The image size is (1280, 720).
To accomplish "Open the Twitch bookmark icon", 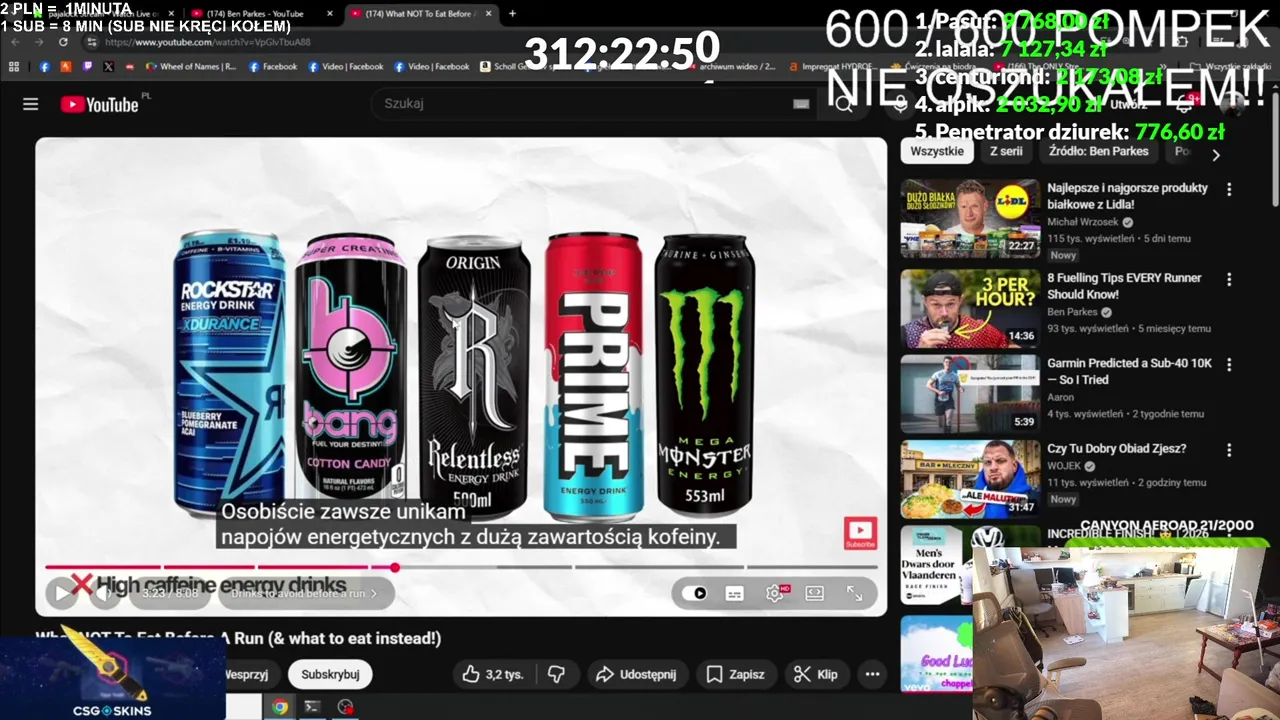I will point(87,67).
